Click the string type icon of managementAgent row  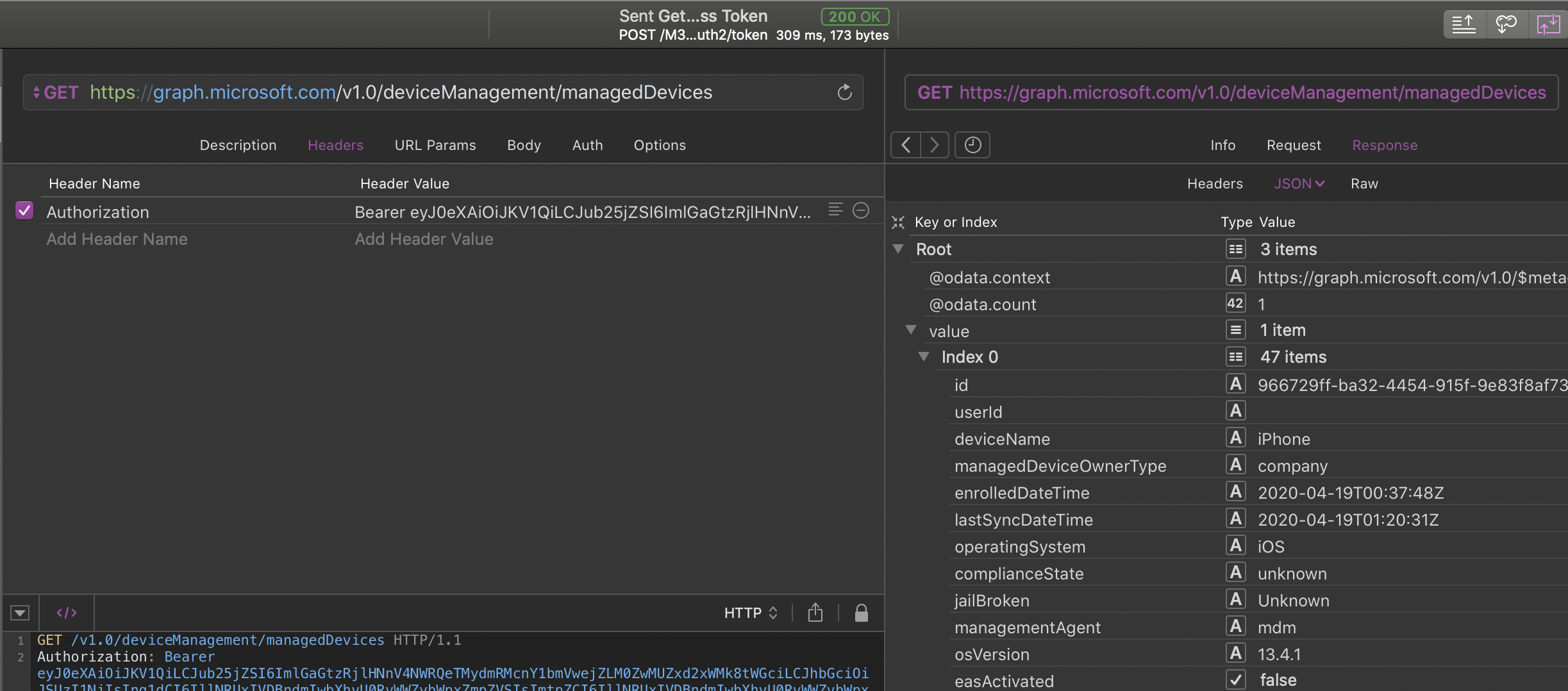(1235, 626)
